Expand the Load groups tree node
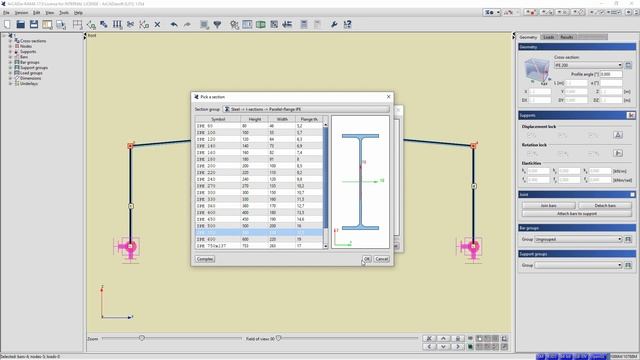 tap(10, 73)
